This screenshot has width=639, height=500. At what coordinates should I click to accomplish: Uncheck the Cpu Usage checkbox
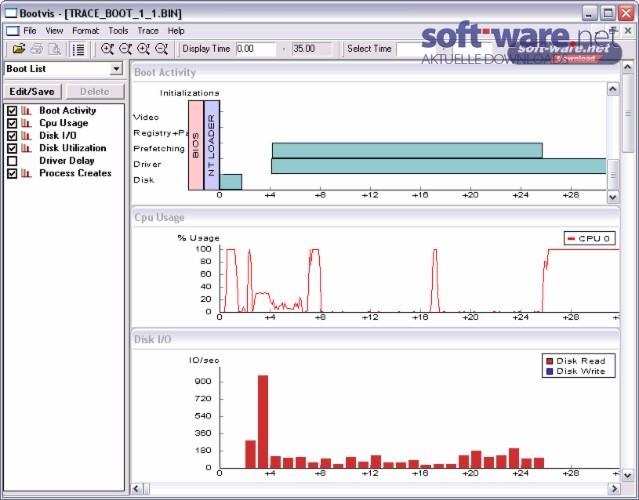click(x=12, y=123)
